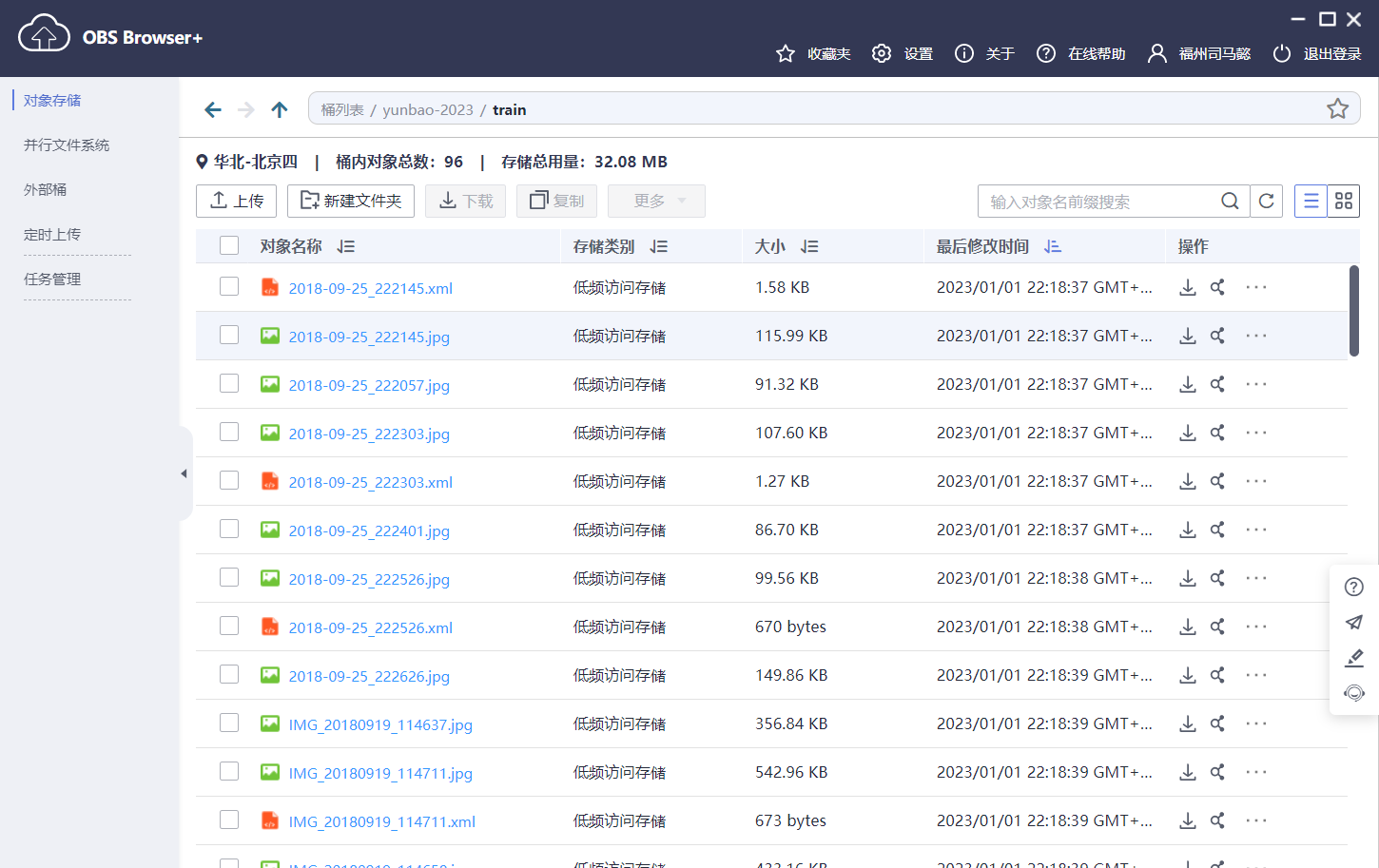The height and width of the screenshot is (868, 1379).
Task: Open more actions for 2018-09-25_222626.jpg
Action: click(x=1255, y=674)
